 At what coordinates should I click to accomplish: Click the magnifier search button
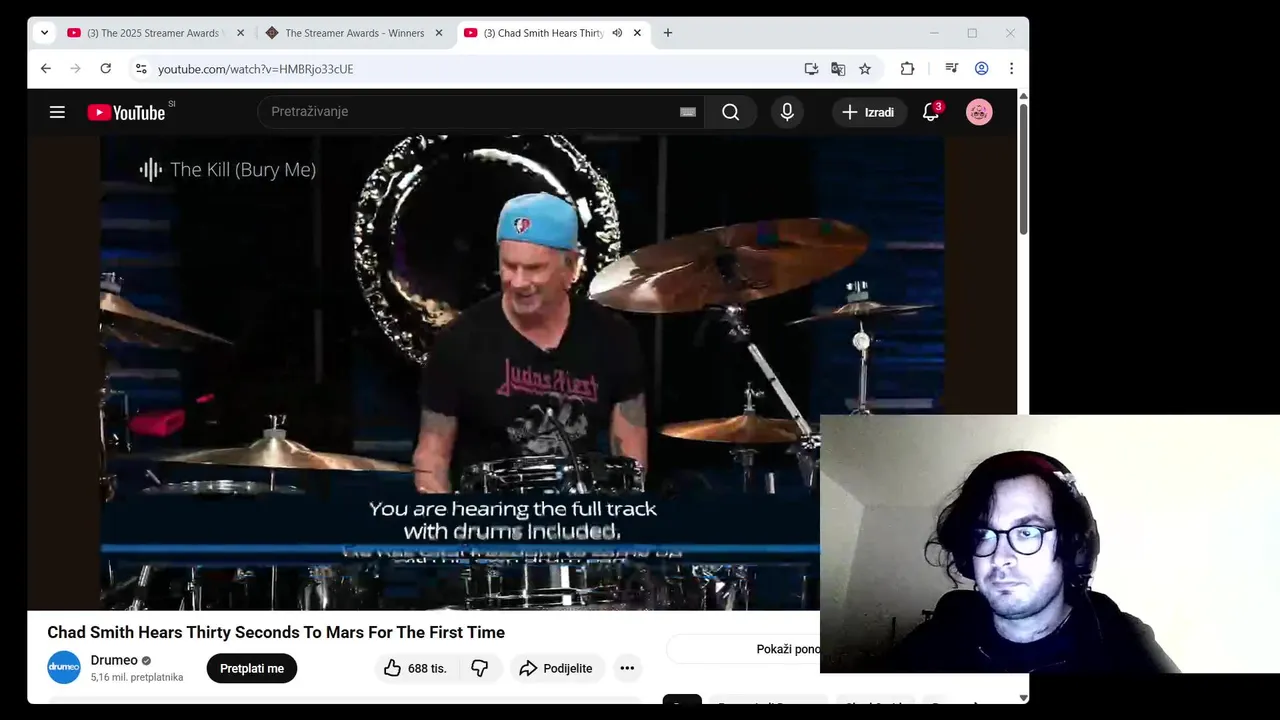coord(731,112)
